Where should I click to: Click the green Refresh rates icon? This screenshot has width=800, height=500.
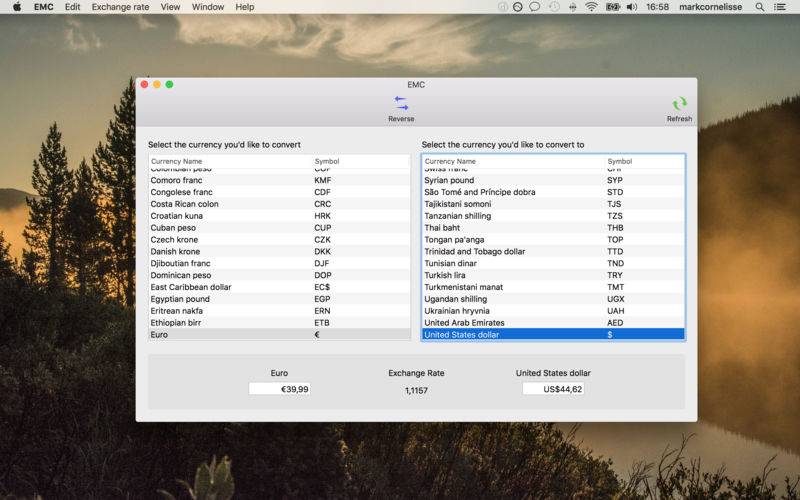679,104
